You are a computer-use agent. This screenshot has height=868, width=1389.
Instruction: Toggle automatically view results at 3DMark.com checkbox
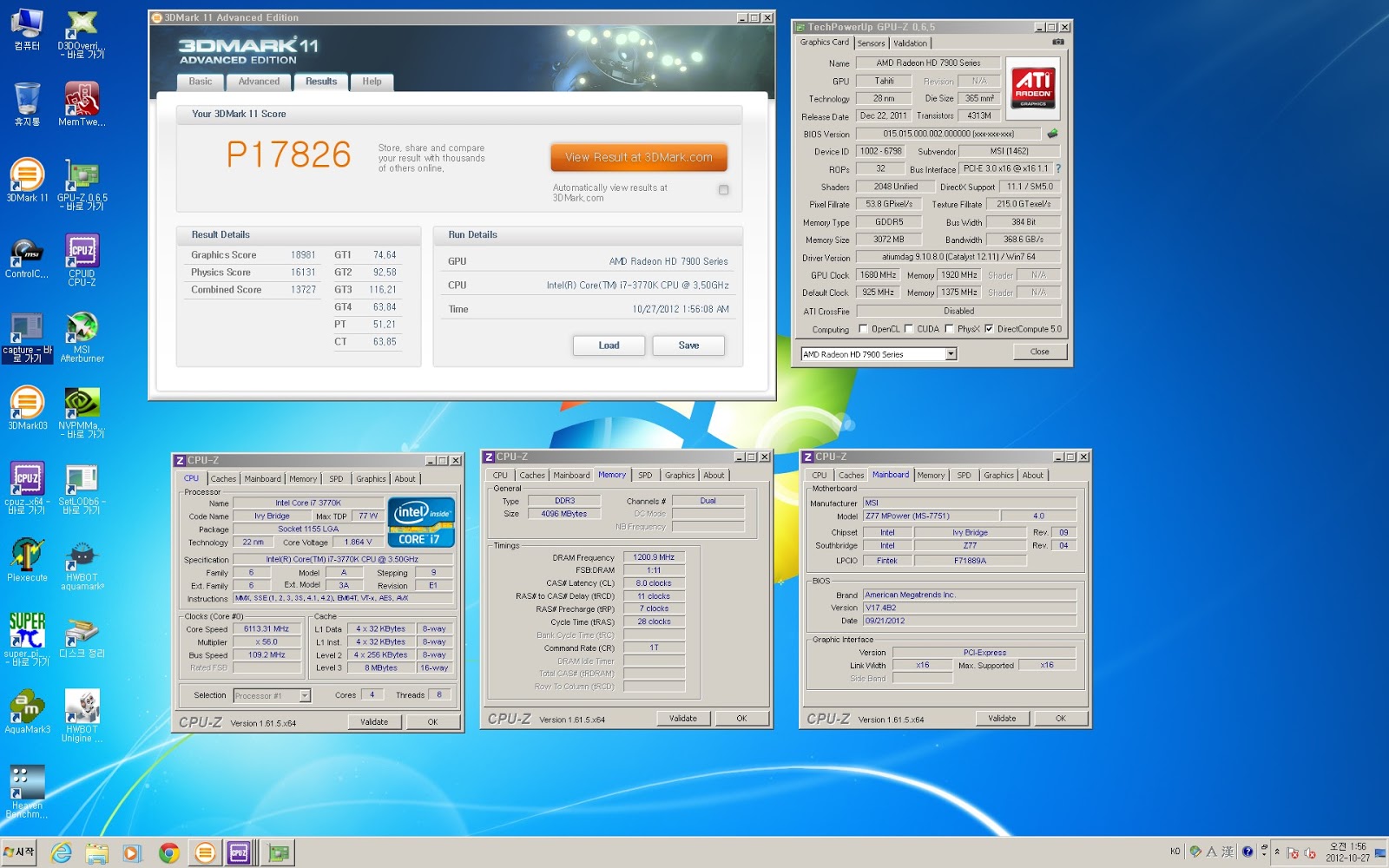coord(723,190)
